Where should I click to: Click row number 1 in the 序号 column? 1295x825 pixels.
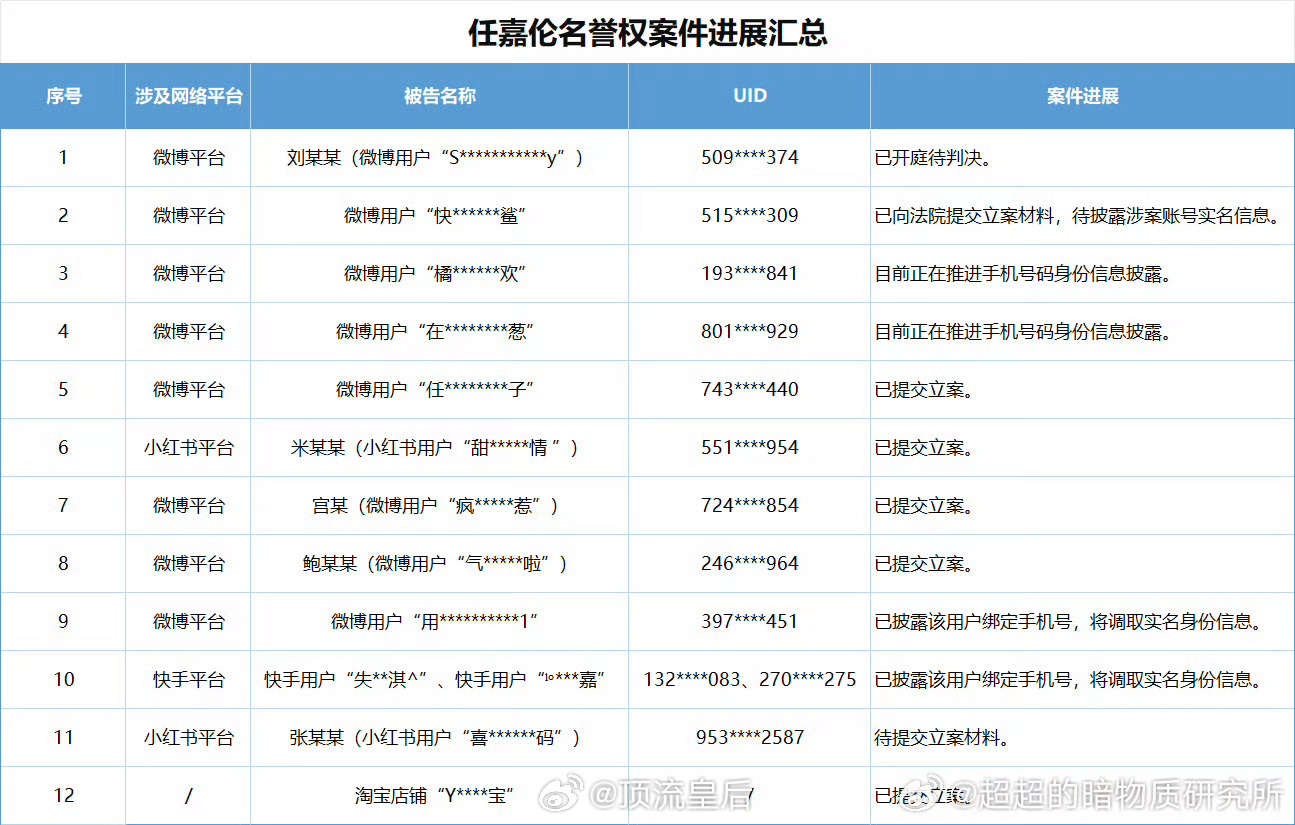pyautogui.click(x=62, y=157)
